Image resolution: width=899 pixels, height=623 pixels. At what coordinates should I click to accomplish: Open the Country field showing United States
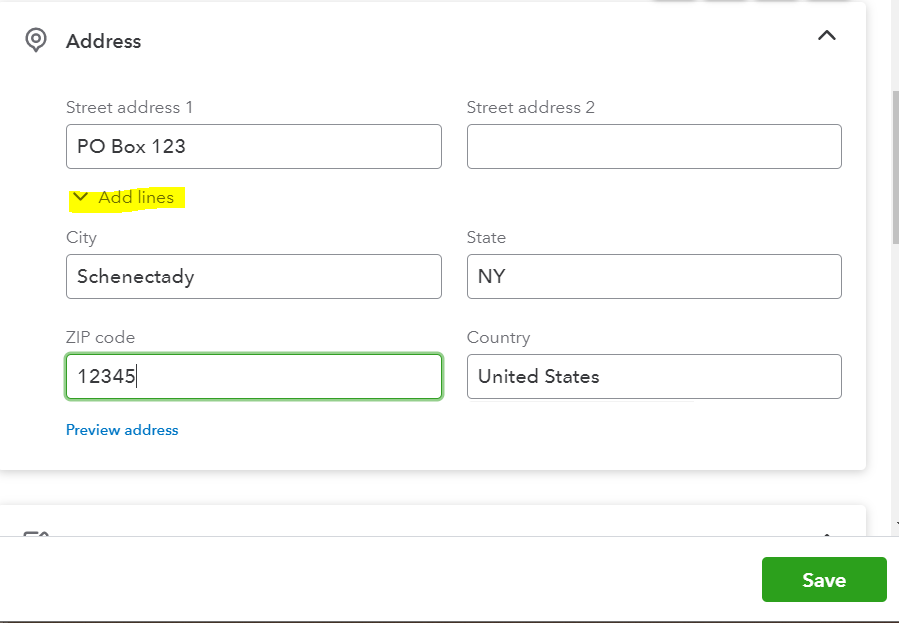pos(654,377)
